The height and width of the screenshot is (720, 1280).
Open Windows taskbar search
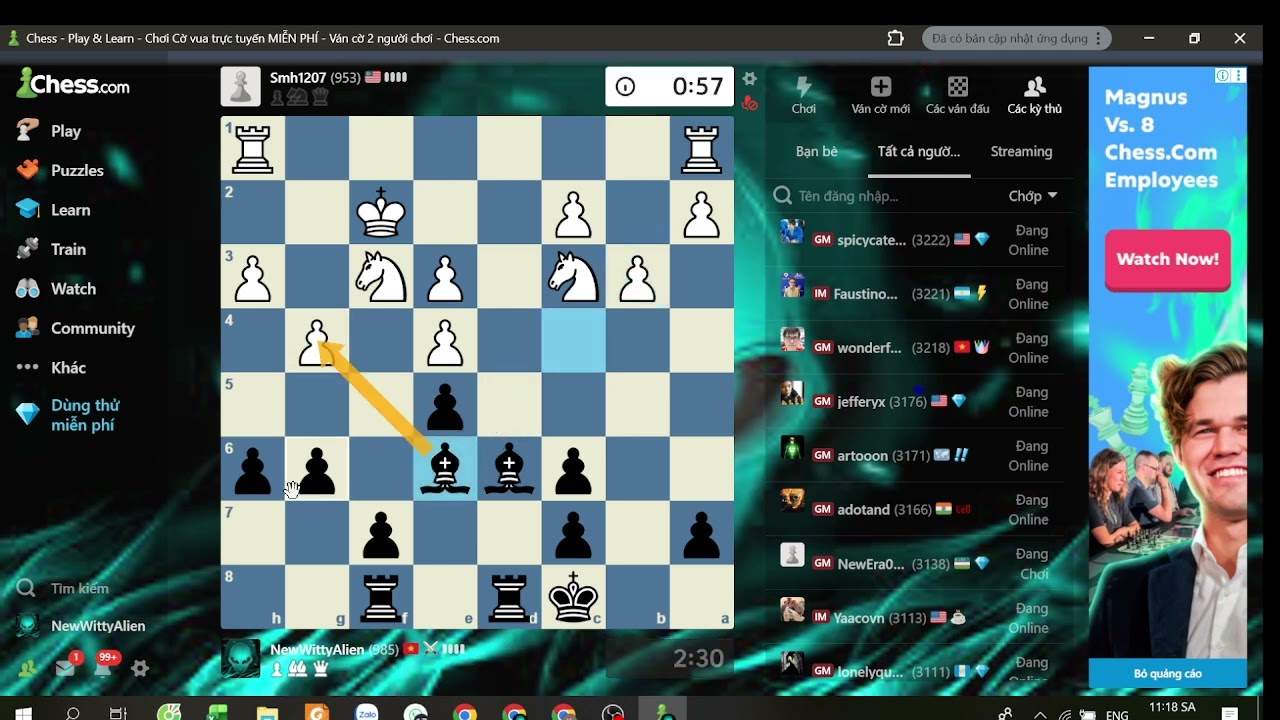coord(72,714)
